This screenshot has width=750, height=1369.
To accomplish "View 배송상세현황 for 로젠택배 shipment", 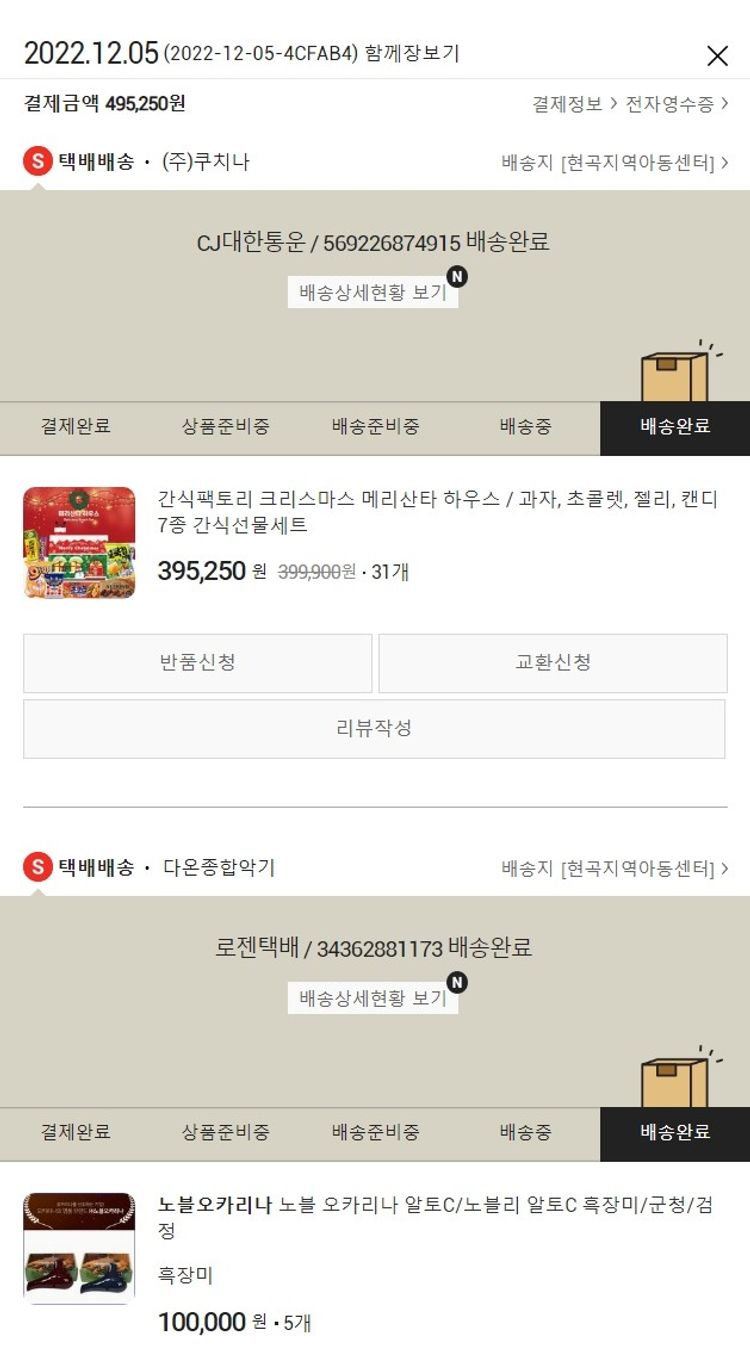I will click(373, 998).
